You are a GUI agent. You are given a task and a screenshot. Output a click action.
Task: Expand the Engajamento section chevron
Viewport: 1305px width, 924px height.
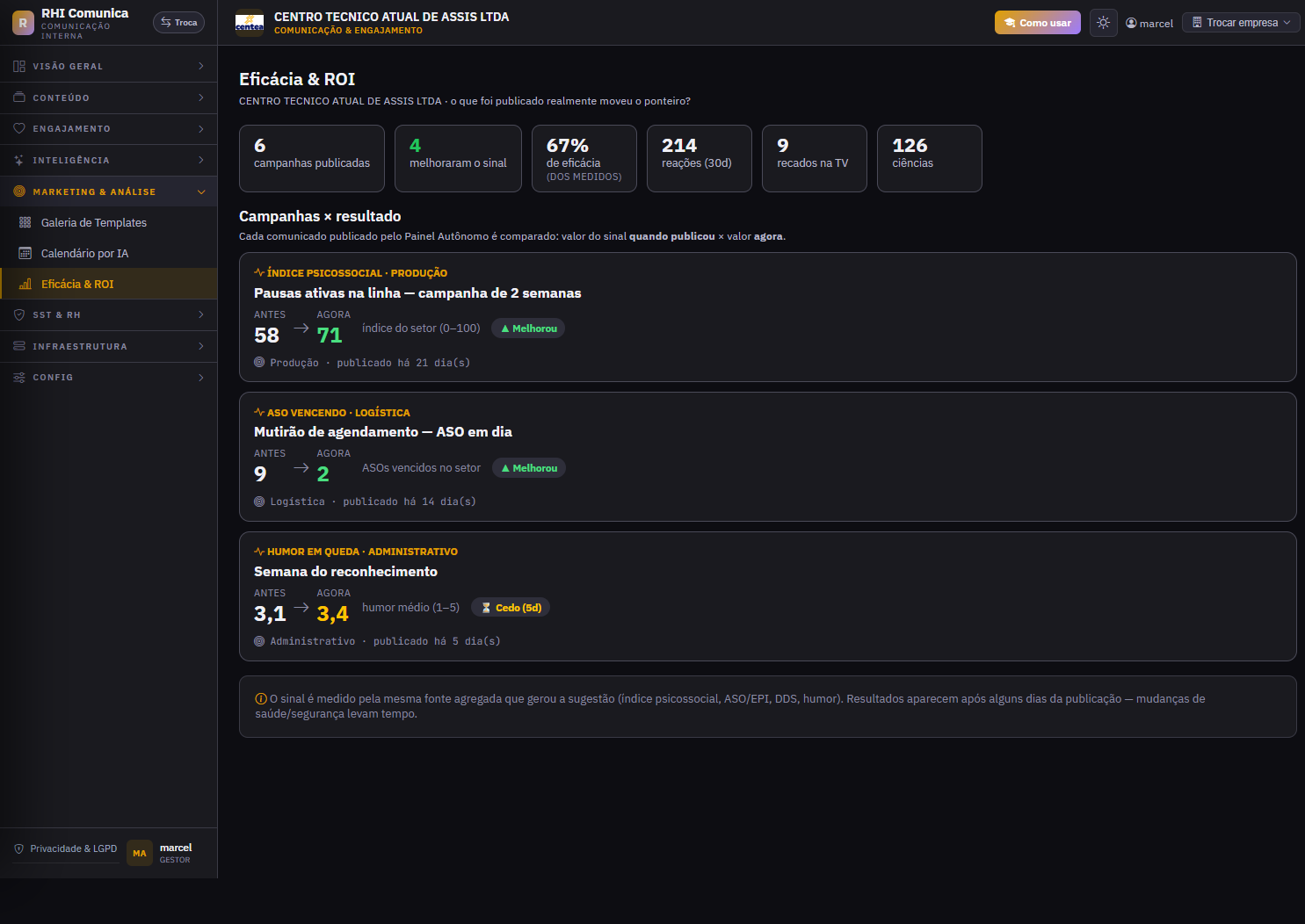pyautogui.click(x=201, y=128)
